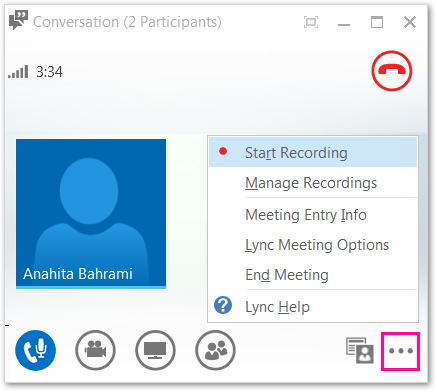Open the More Options ellipsis button
The width and height of the screenshot is (437, 392).
(401, 351)
